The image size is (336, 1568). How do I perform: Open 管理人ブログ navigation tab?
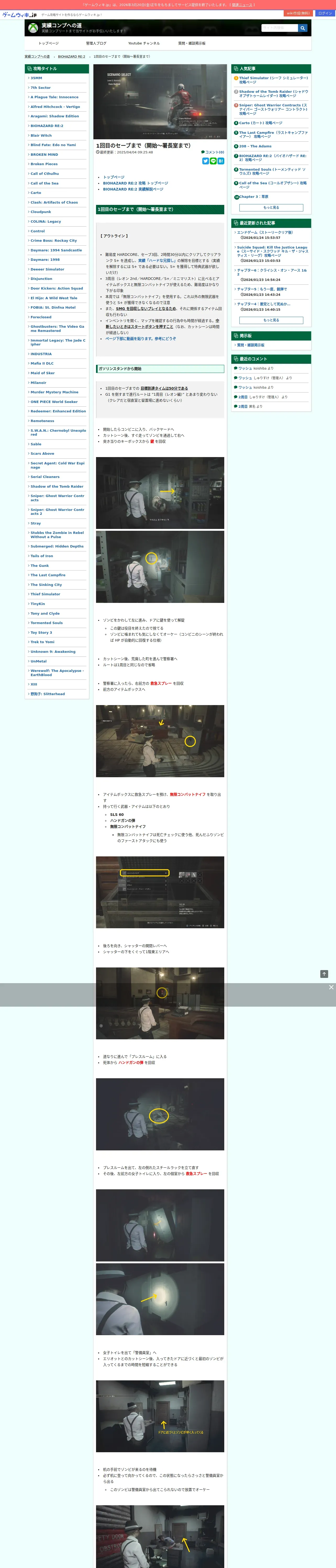click(96, 43)
